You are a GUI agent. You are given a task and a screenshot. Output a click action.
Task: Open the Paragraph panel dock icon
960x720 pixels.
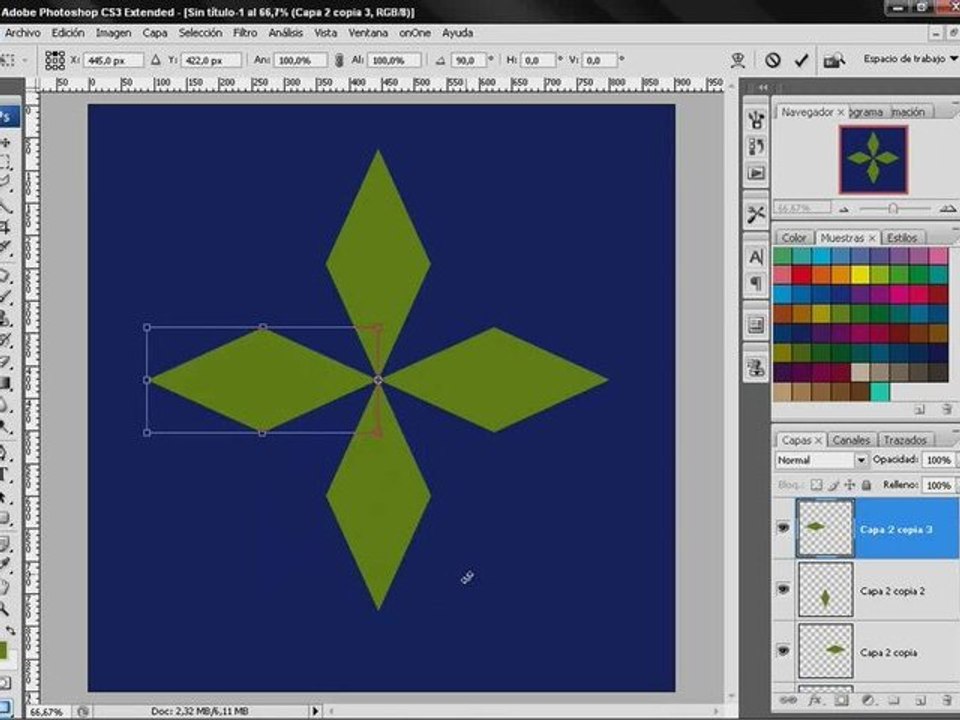coord(756,283)
